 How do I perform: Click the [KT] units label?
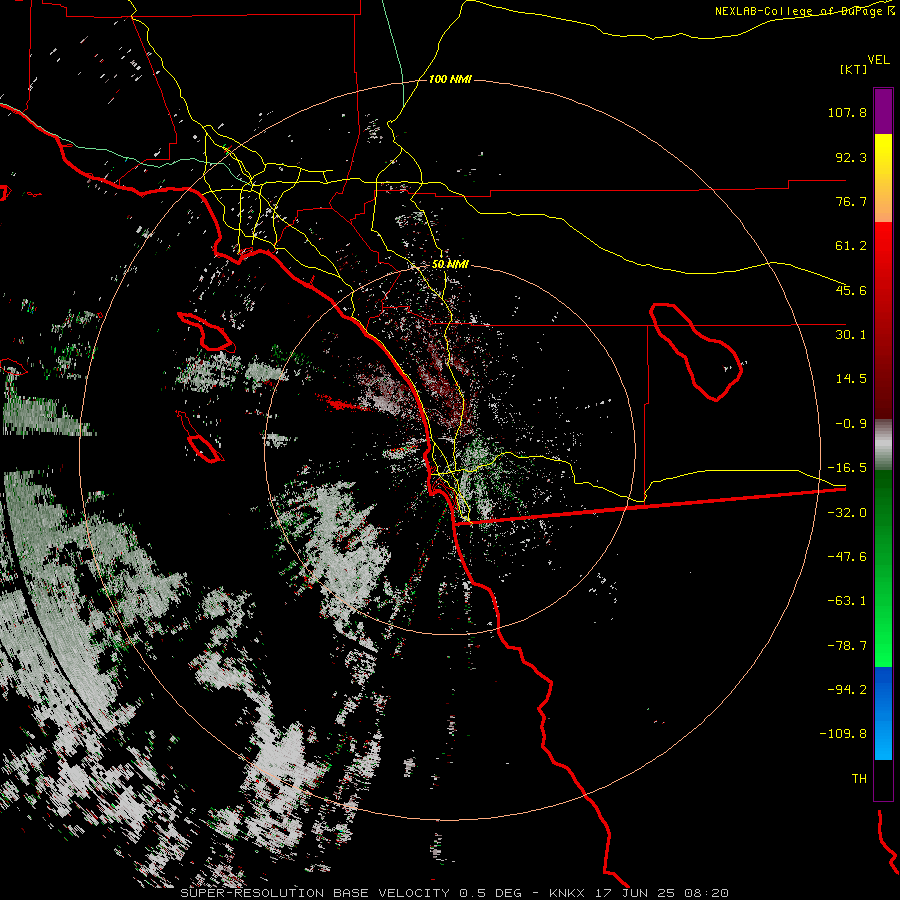854,69
